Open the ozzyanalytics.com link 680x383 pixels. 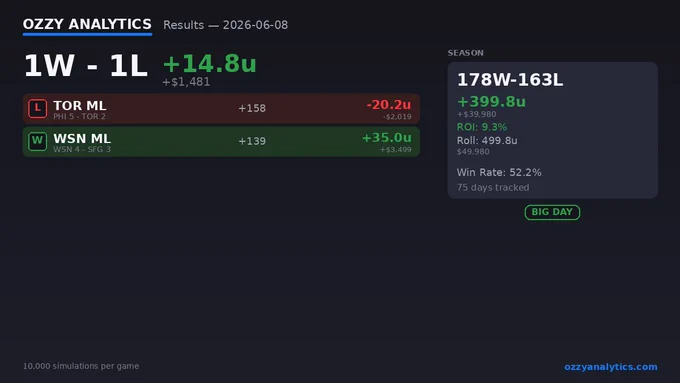click(611, 367)
